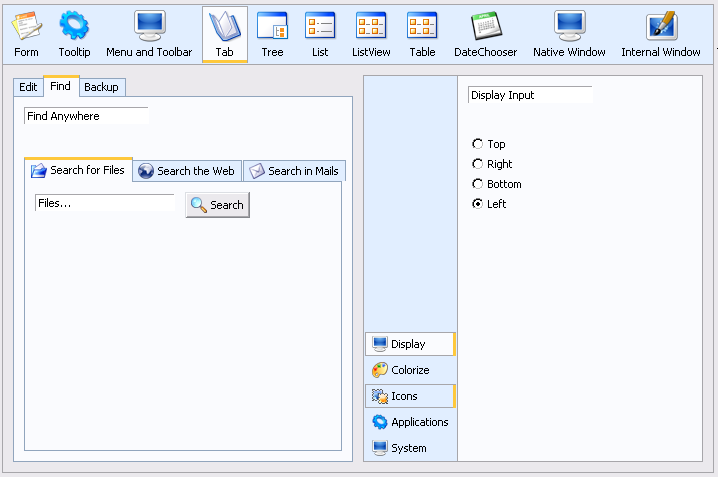Open the Search in Mails tab
The image size is (718, 477).
294,171
